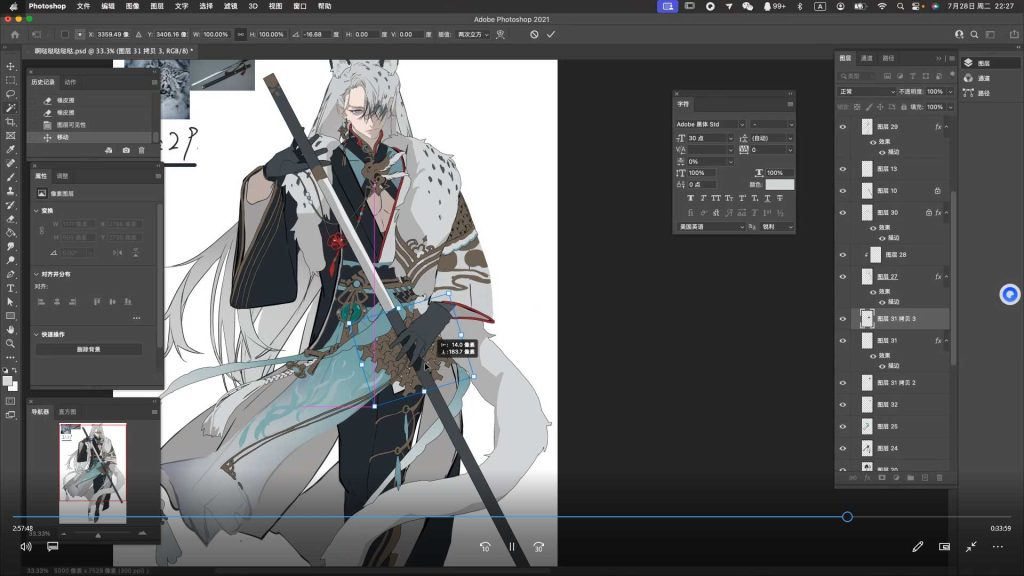Screen dimensions: 1024x576
Task: Open the 通道 collapsed panel button
Action: (x=991, y=78)
